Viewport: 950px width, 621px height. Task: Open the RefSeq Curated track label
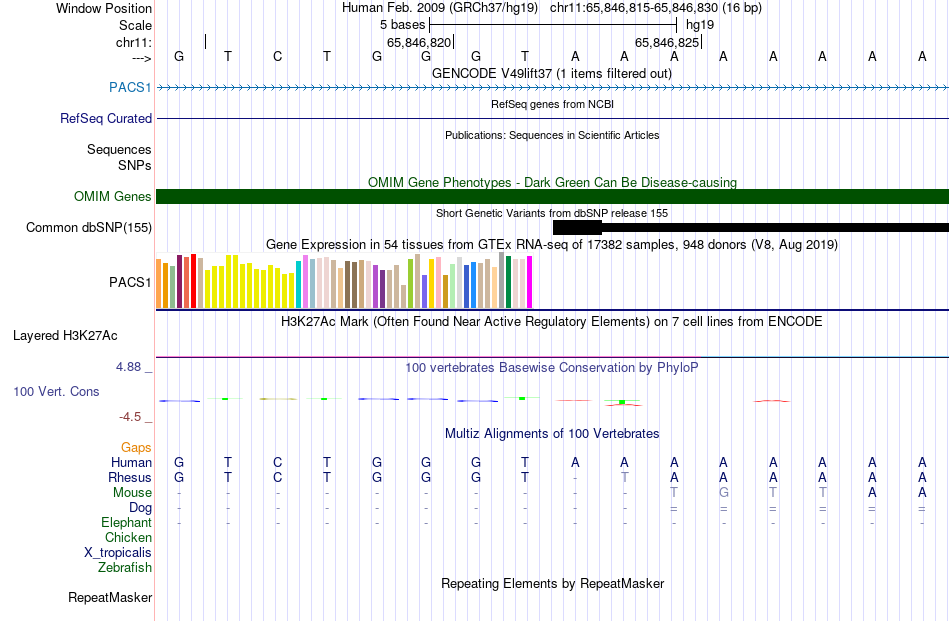click(x=105, y=119)
